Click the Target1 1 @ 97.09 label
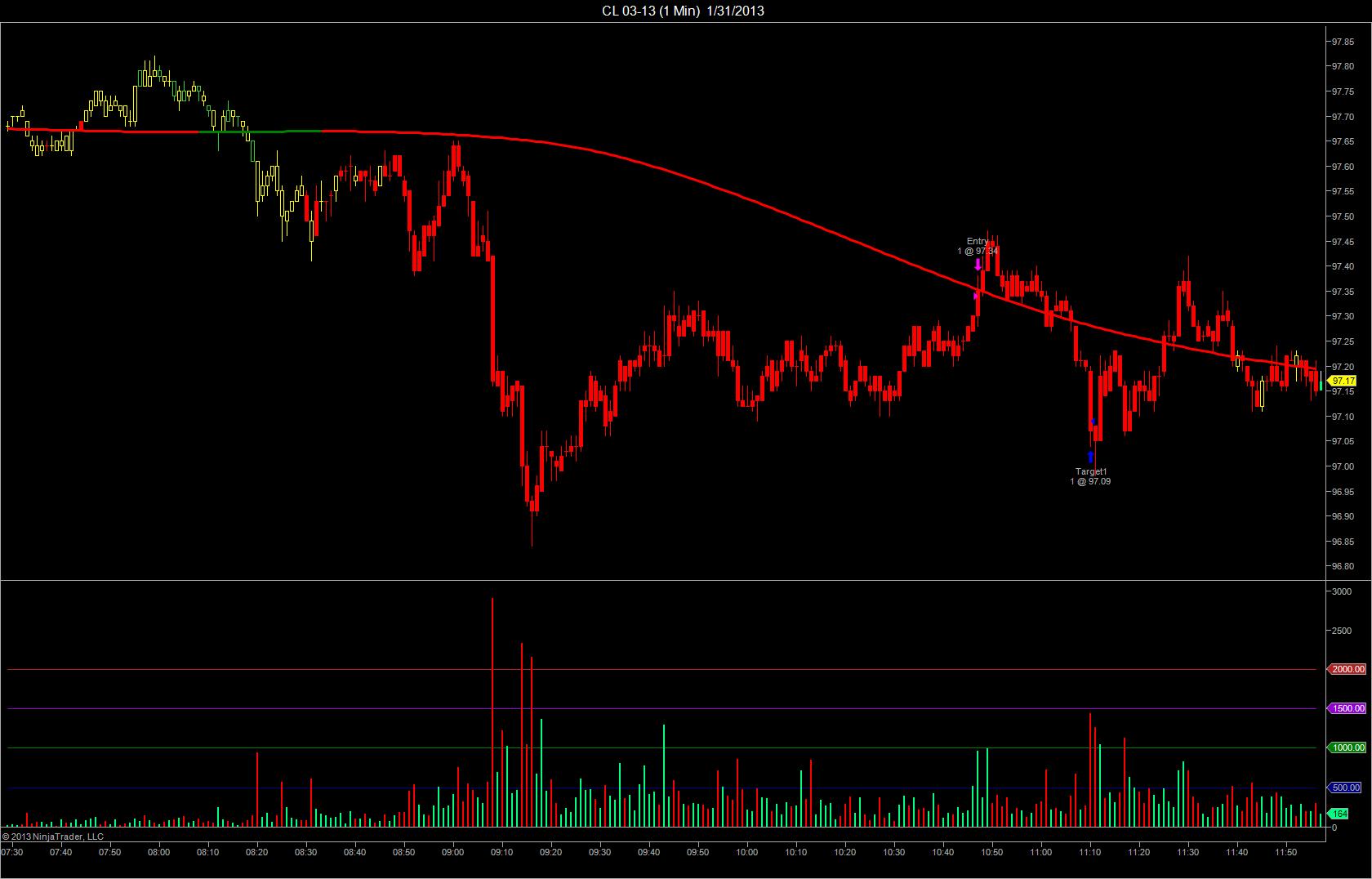This screenshot has height=879, width=1372. click(1090, 476)
